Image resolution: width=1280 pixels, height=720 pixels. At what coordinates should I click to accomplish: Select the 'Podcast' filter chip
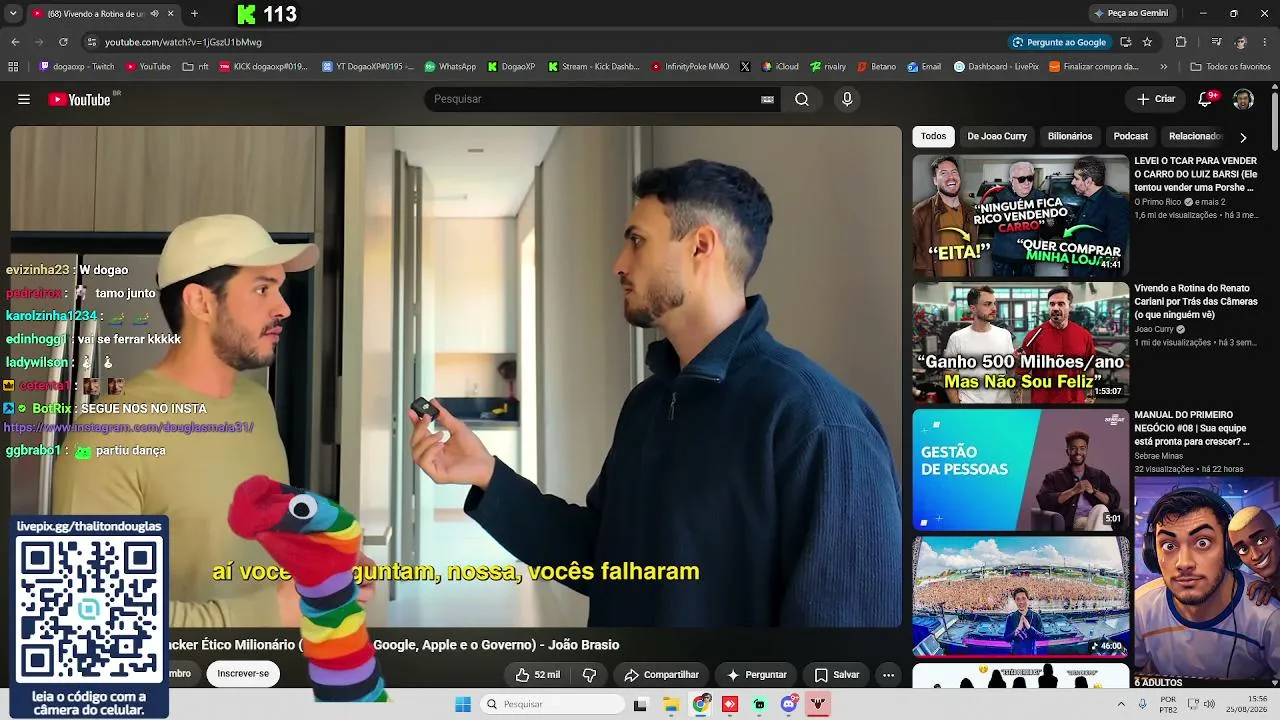point(1131,136)
